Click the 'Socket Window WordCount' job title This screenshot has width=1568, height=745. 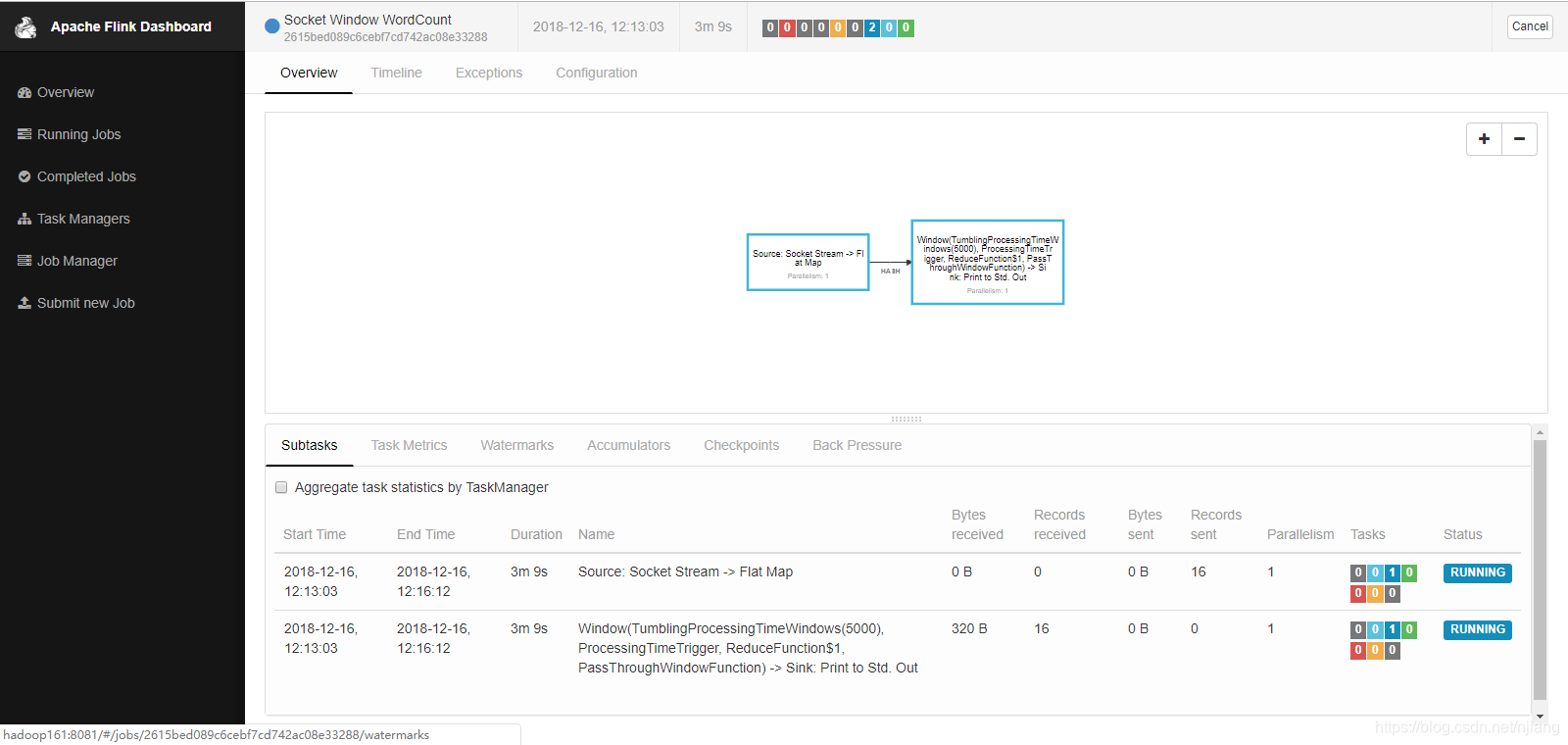point(367,20)
